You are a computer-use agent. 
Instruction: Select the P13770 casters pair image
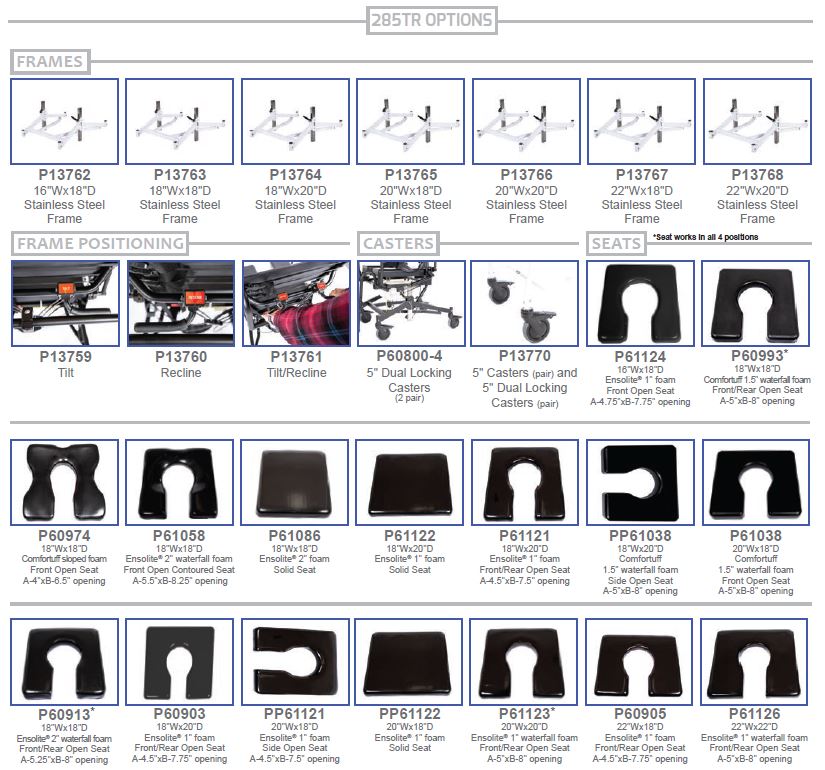point(525,304)
